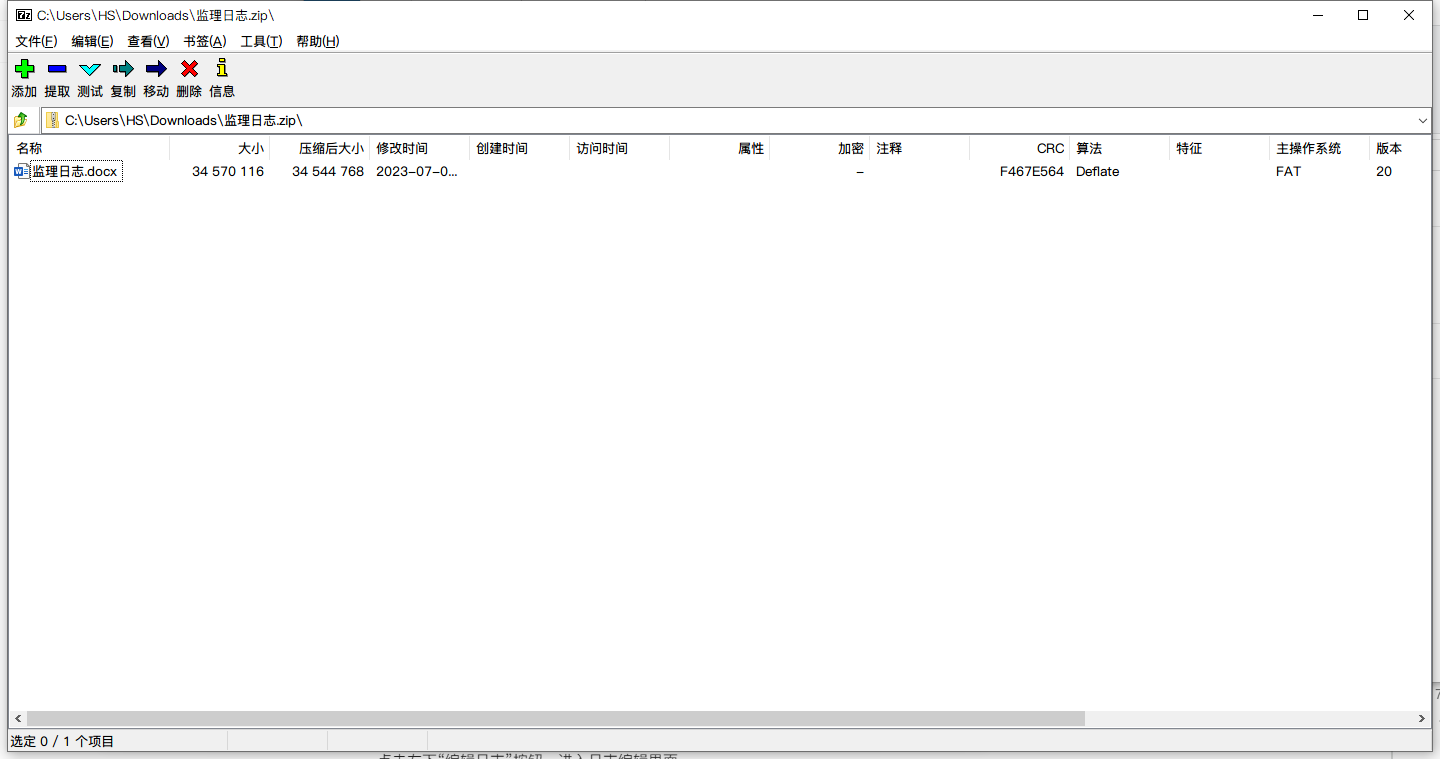Image resolution: width=1440 pixels, height=759 pixels.
Task: Sort by 版本 column header
Action: coord(1400,148)
